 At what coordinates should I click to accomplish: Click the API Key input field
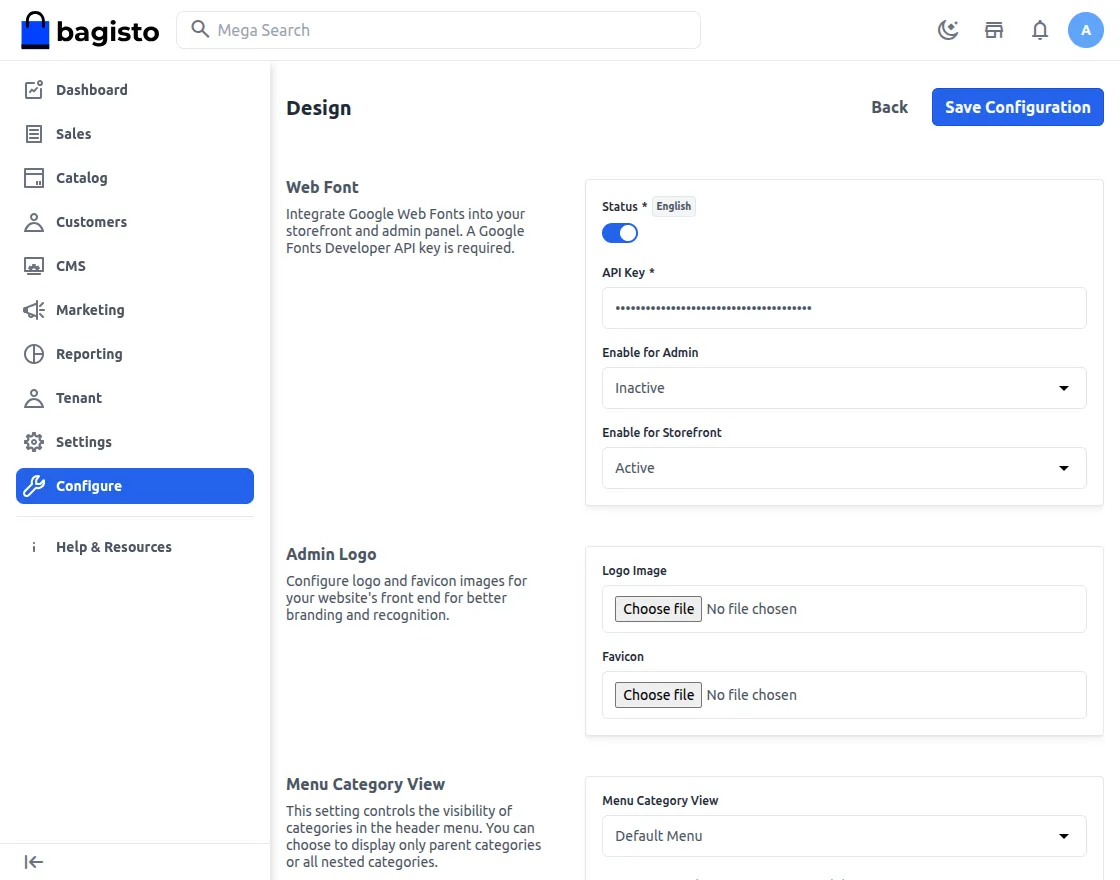point(844,308)
